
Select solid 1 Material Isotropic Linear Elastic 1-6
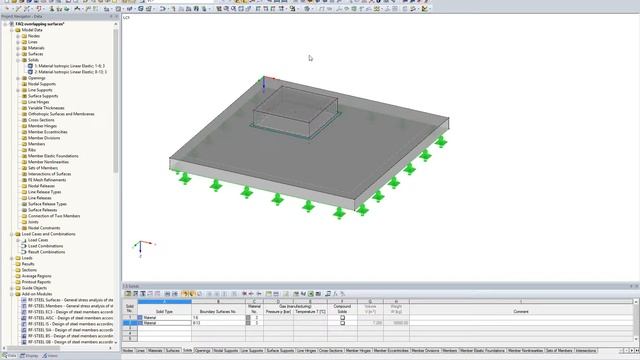click(69, 66)
